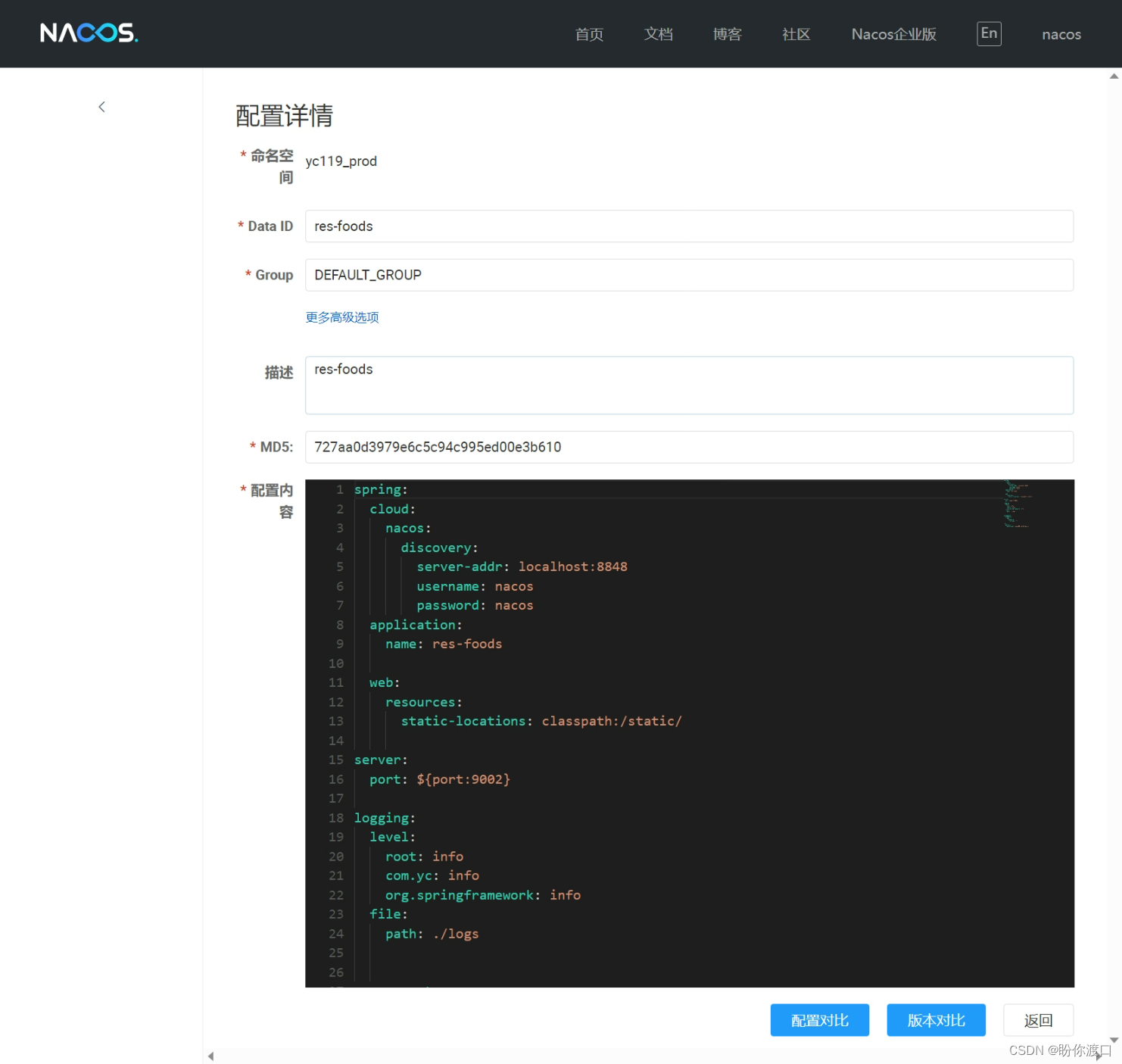Screen dimensions: 1122x1064
Task: Click the nacos user account item
Action: pos(1061,34)
